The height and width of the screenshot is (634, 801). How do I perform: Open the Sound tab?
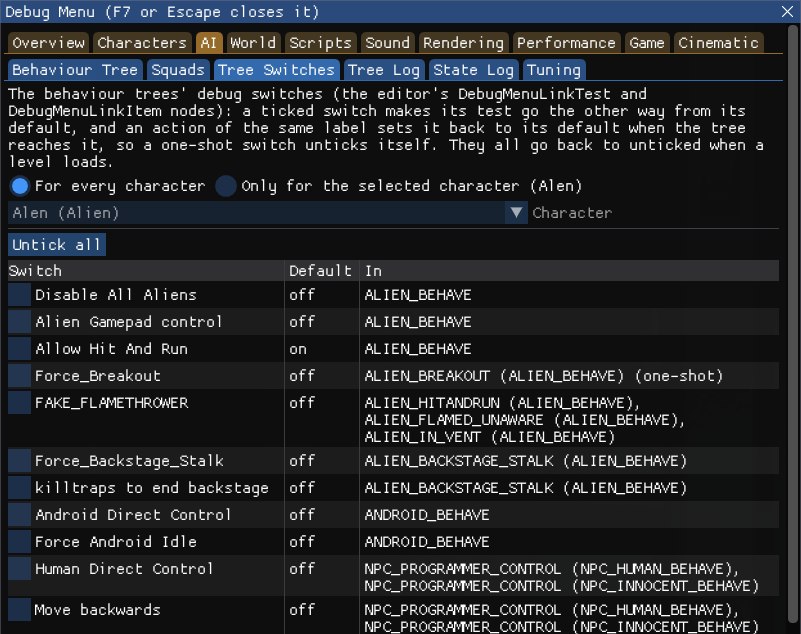point(388,43)
